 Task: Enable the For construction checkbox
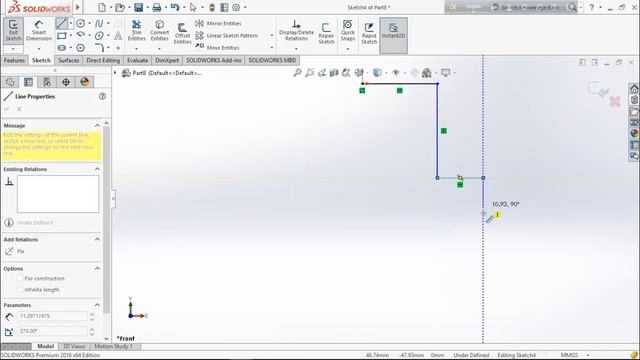point(20,278)
